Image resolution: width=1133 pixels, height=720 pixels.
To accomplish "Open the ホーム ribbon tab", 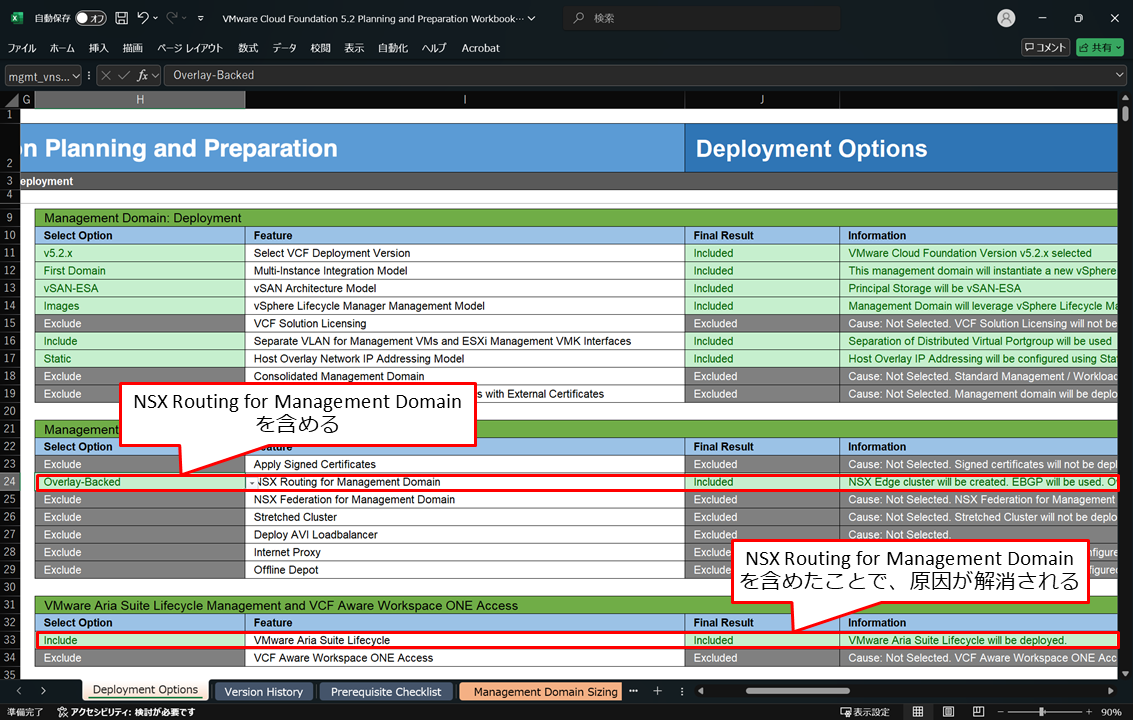I will (x=62, y=48).
